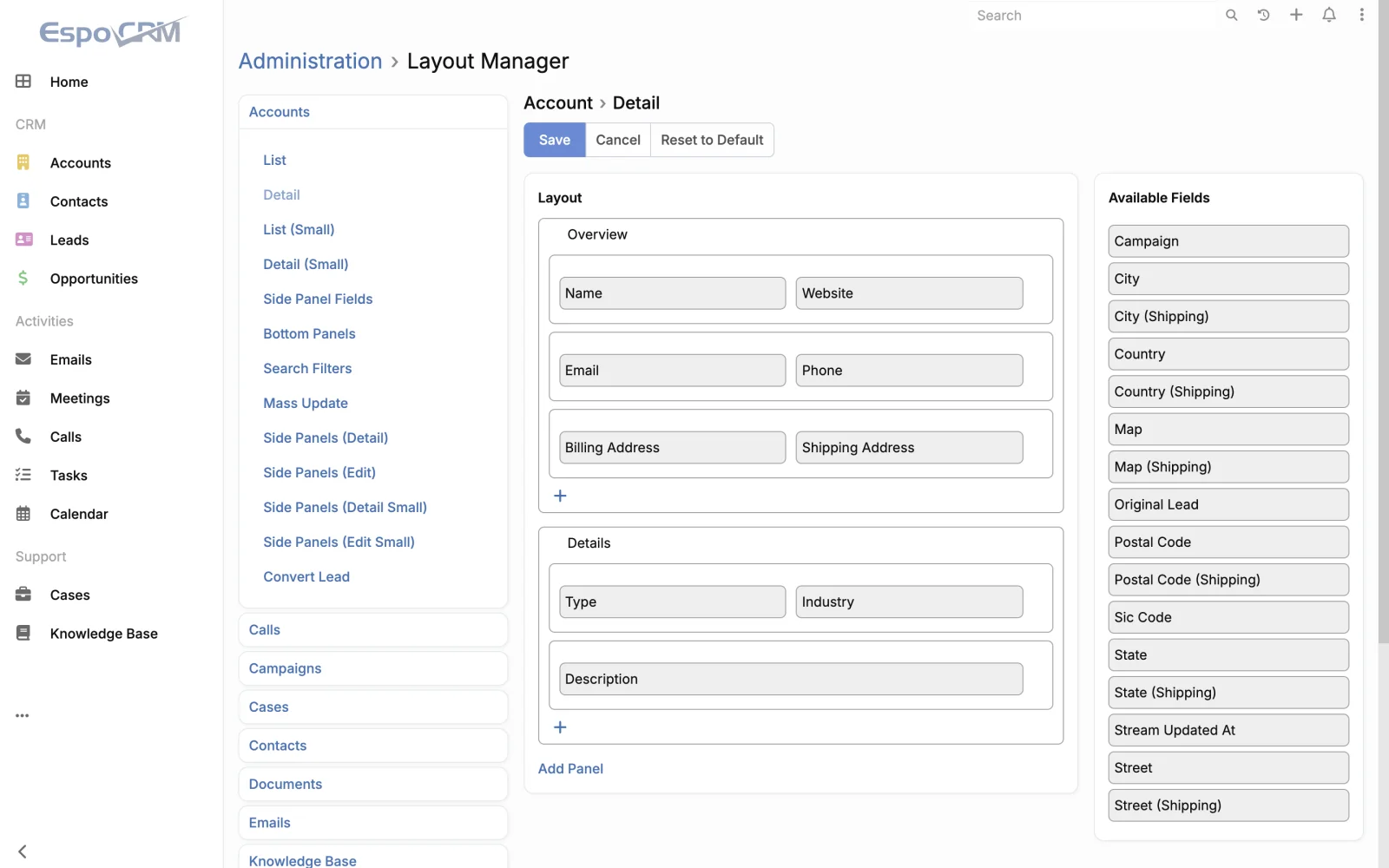
Task: Click the Cases briefcase icon
Action: (23, 595)
